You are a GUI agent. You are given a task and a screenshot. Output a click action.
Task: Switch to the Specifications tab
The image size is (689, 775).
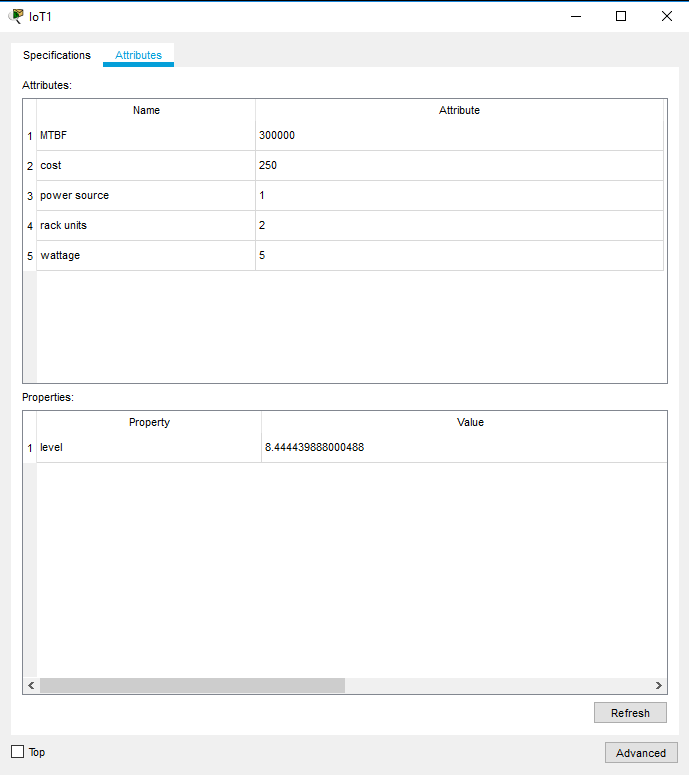coord(57,55)
